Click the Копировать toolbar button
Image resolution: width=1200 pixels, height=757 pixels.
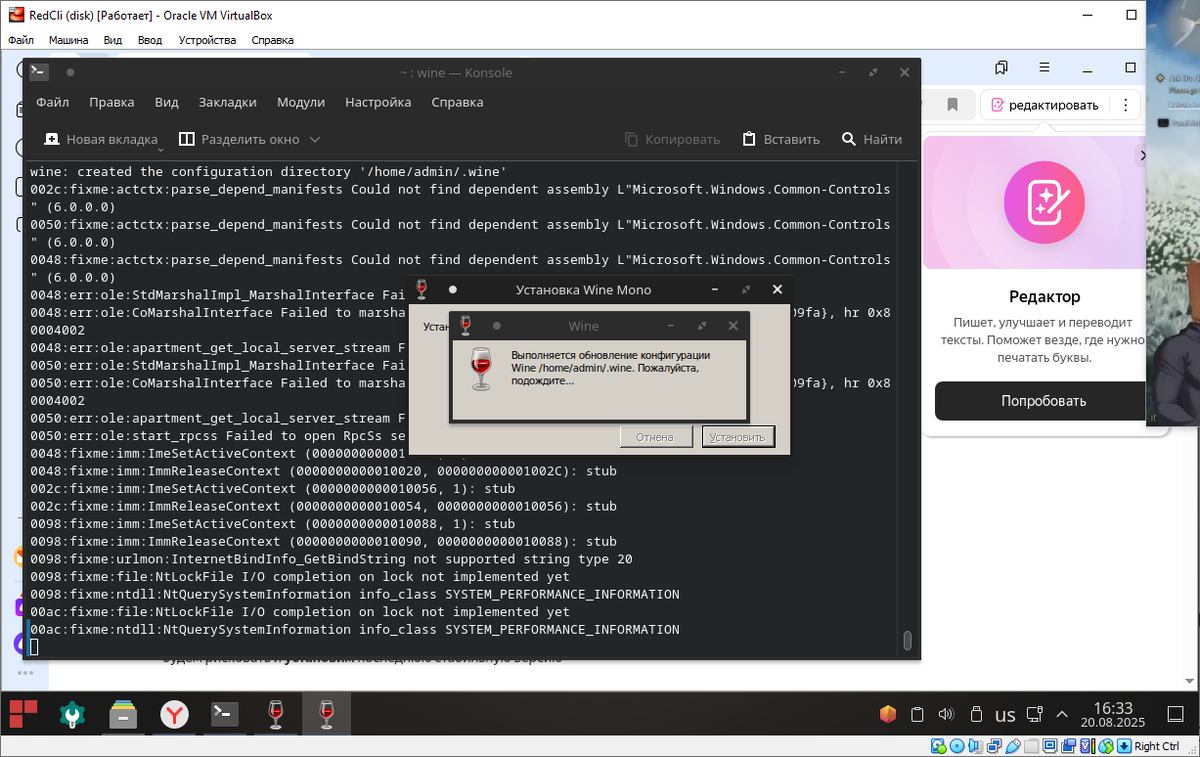(x=672, y=139)
